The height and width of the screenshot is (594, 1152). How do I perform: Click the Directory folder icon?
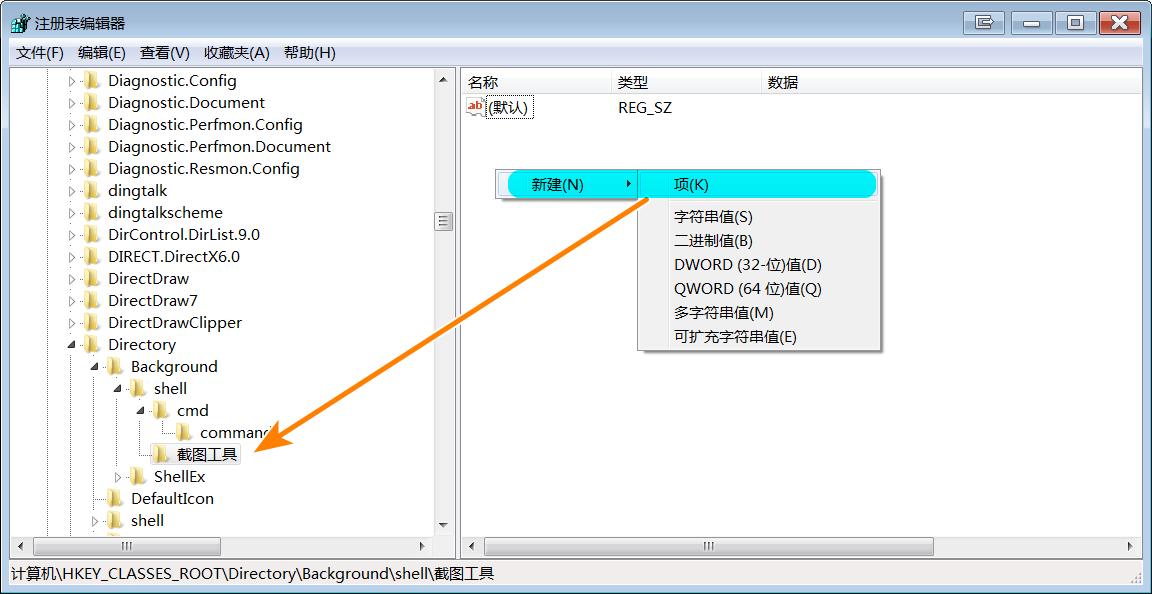91,345
